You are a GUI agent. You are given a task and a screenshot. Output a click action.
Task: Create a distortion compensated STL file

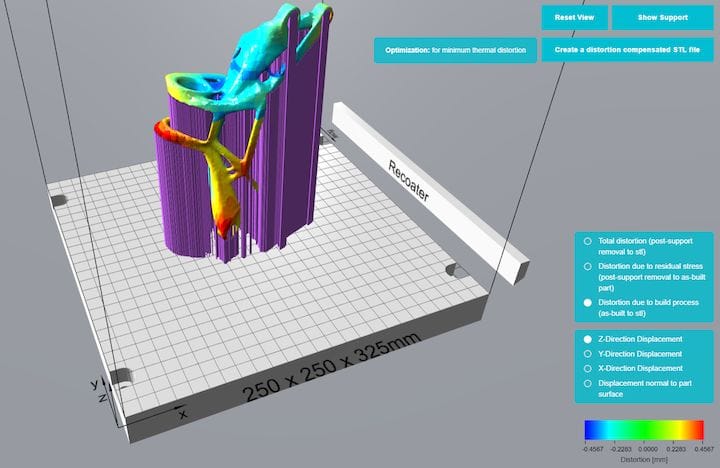(628, 49)
